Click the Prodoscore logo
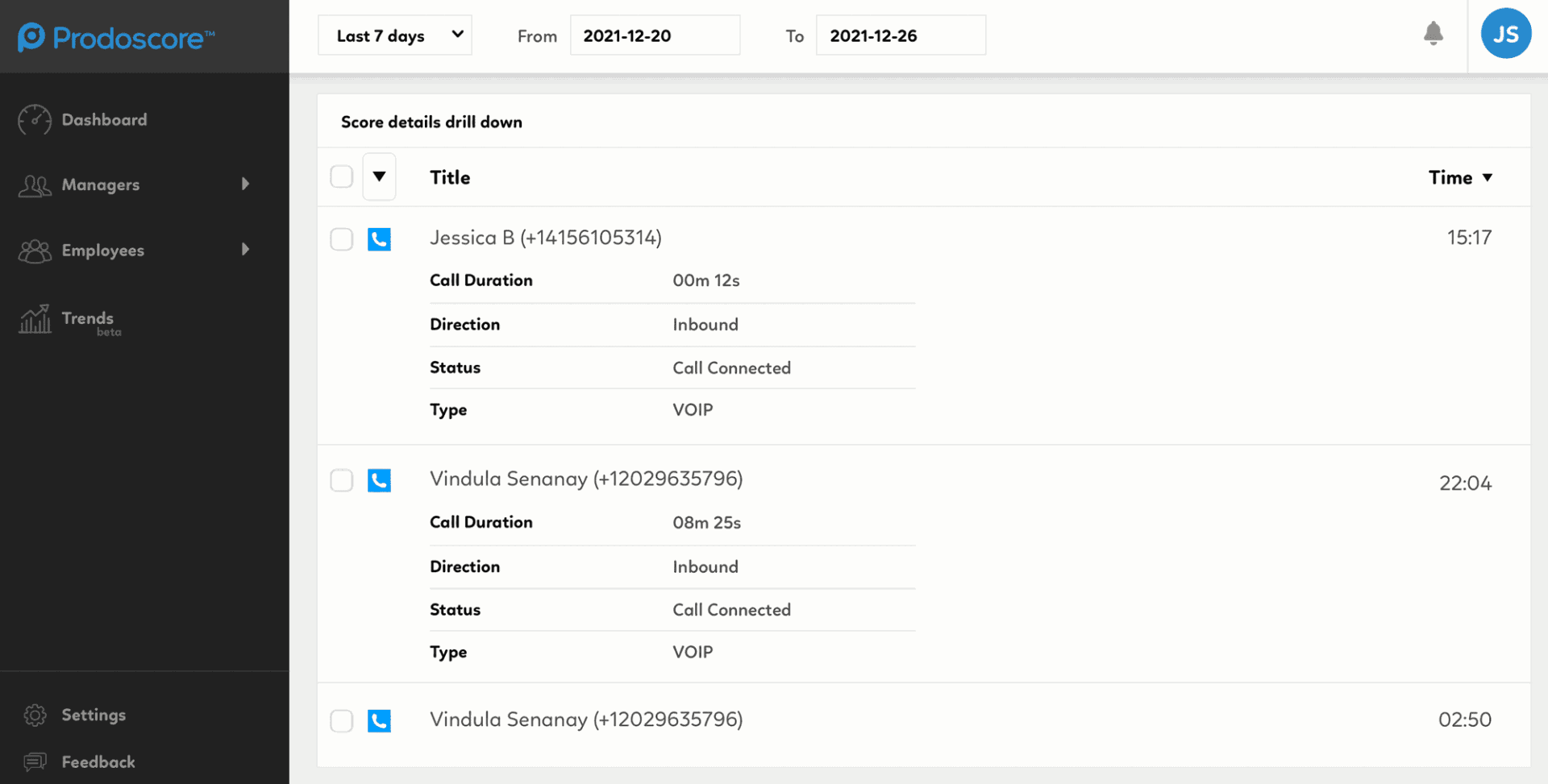1548x784 pixels. click(116, 37)
